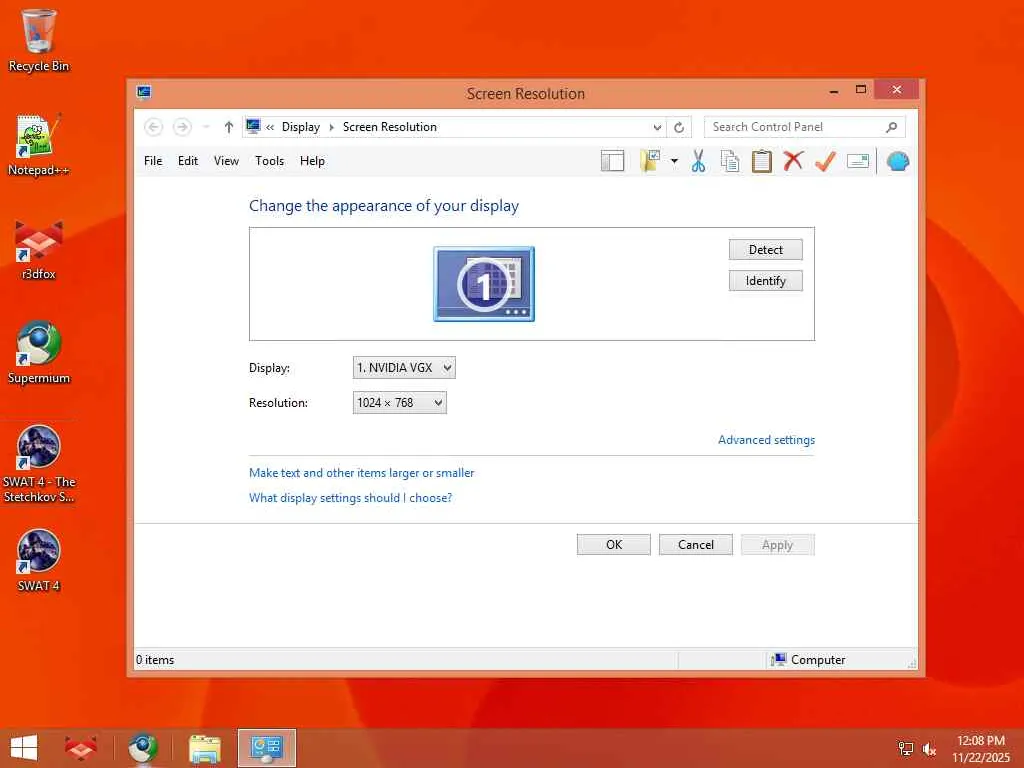Select the monitor 1 display thumbnail
This screenshot has width=1024, height=768.
(484, 284)
